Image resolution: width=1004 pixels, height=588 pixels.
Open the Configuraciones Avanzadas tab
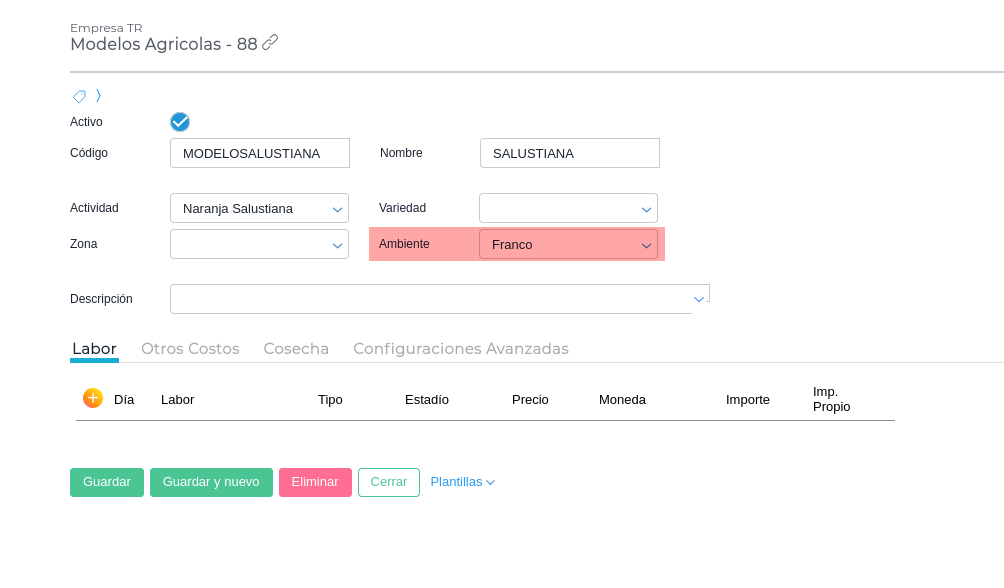(x=460, y=349)
